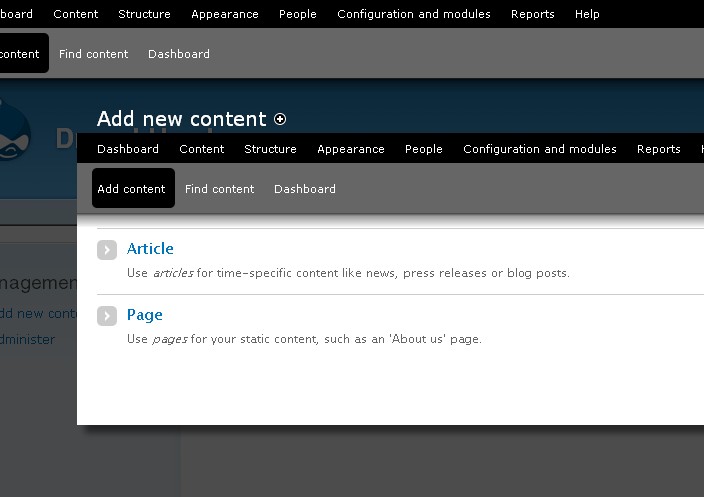Click Dashboard in top shortcut bar
Screen dimensions: 704x497
179,54
